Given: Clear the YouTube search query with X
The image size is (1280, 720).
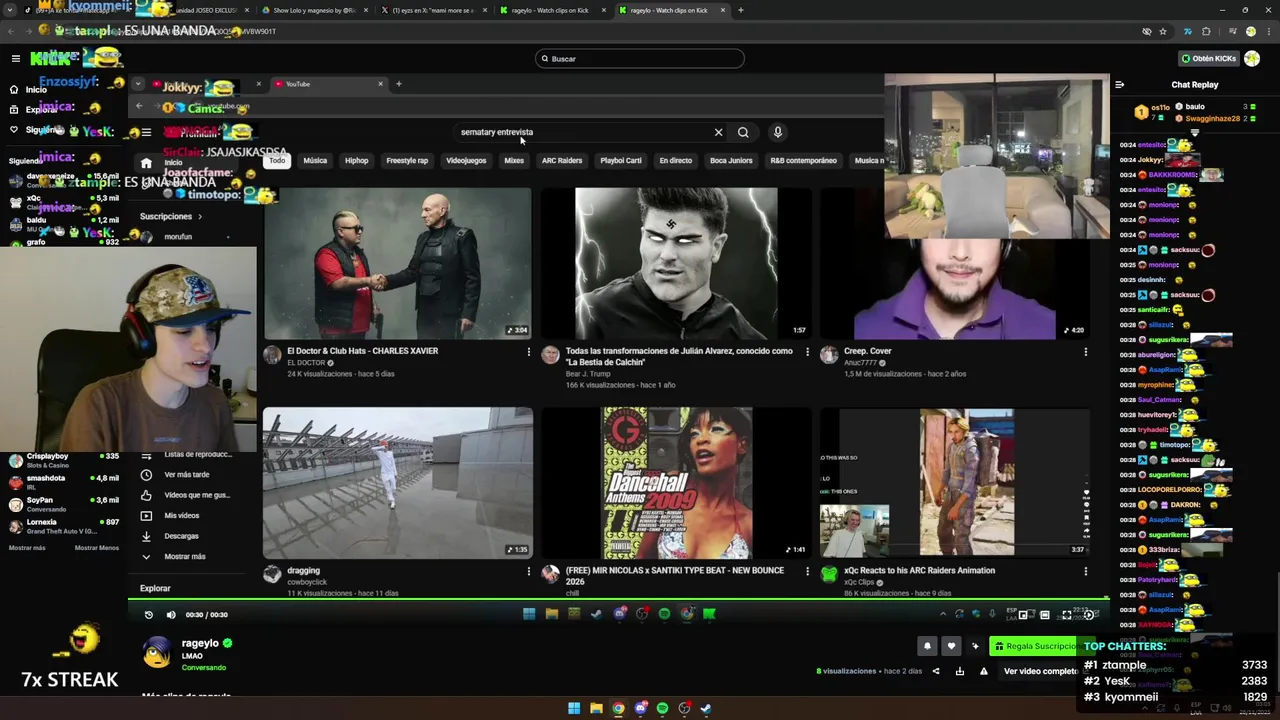Looking at the screenshot, I should point(718,132).
